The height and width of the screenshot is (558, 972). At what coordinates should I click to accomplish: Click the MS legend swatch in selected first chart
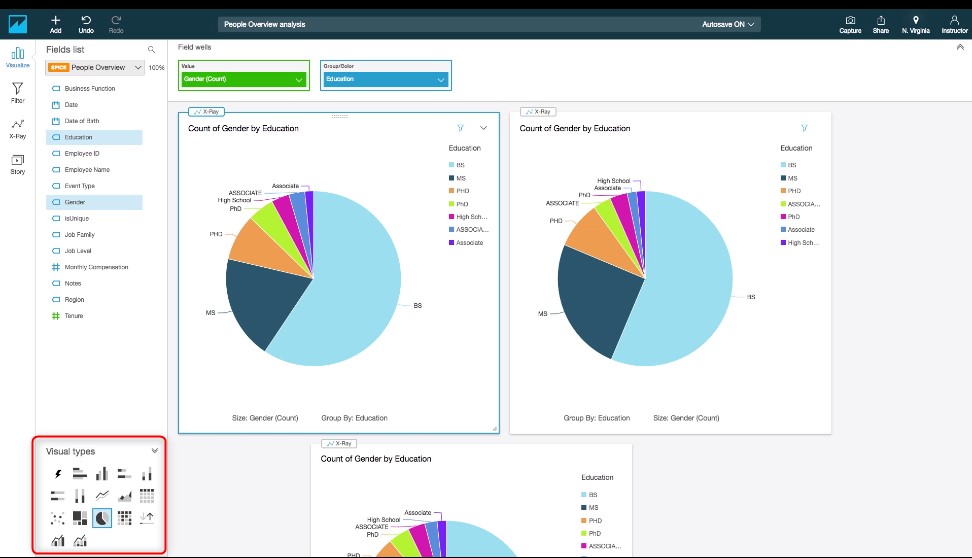point(451,178)
